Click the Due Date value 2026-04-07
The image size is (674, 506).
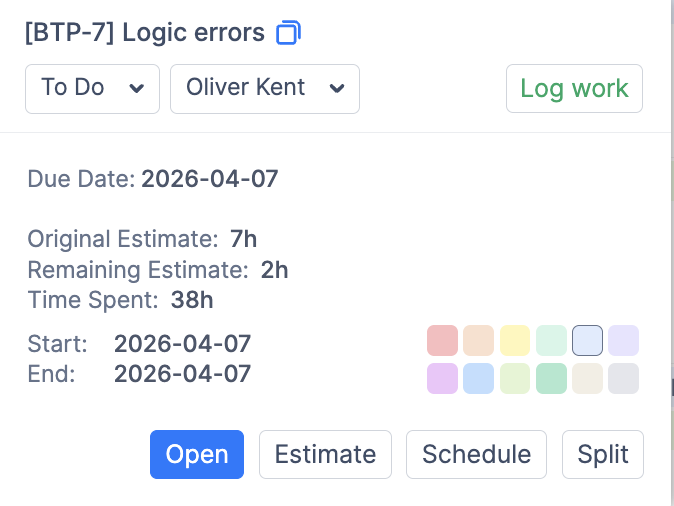(209, 180)
